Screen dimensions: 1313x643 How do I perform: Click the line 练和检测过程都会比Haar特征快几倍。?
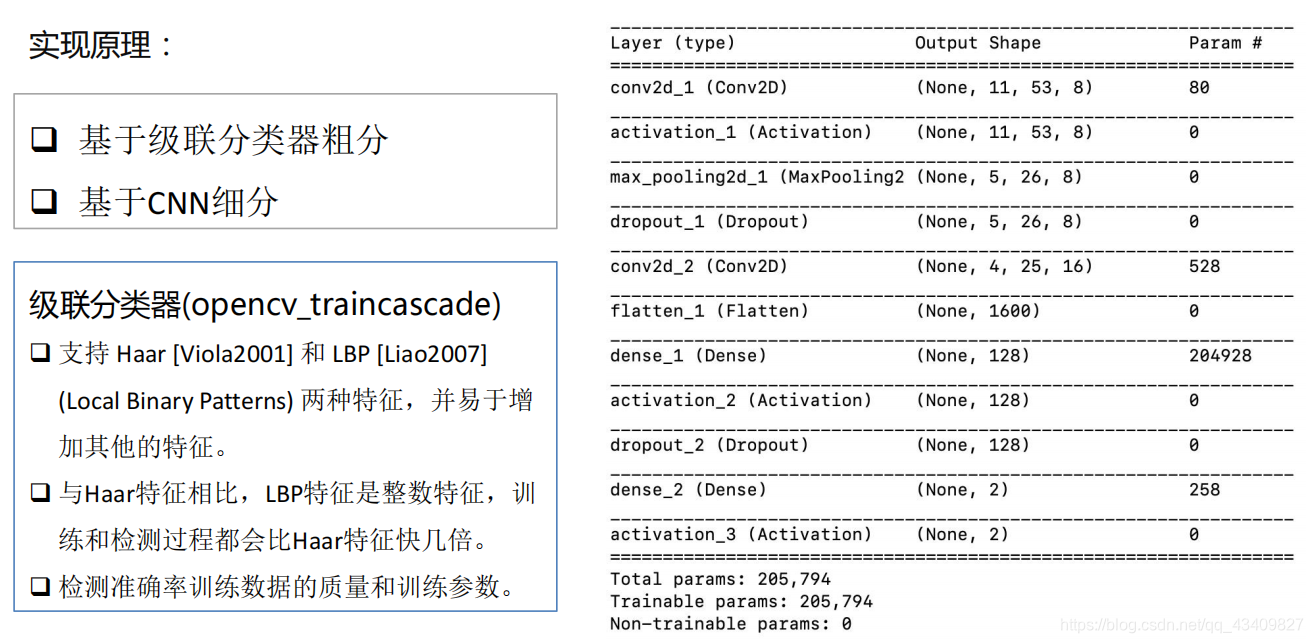point(274,541)
